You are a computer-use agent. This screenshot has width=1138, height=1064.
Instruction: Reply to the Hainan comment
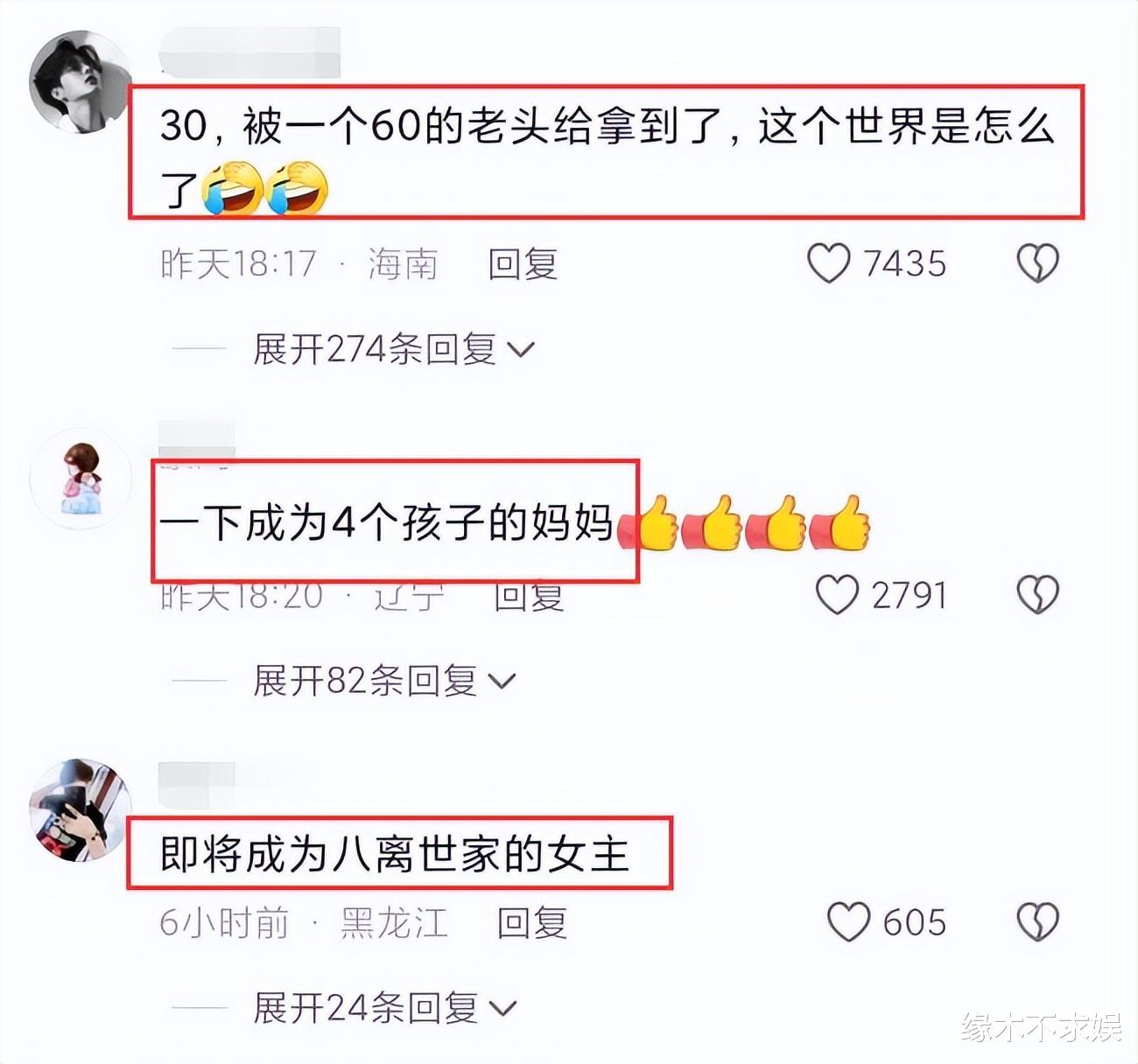coord(523,264)
